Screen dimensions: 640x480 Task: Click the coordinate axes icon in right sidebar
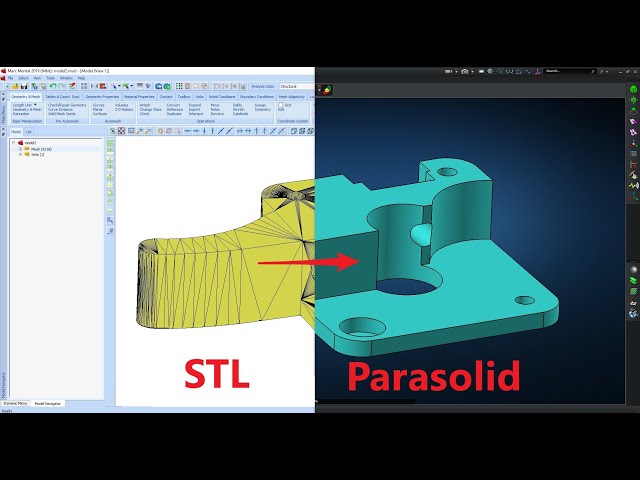point(633,143)
